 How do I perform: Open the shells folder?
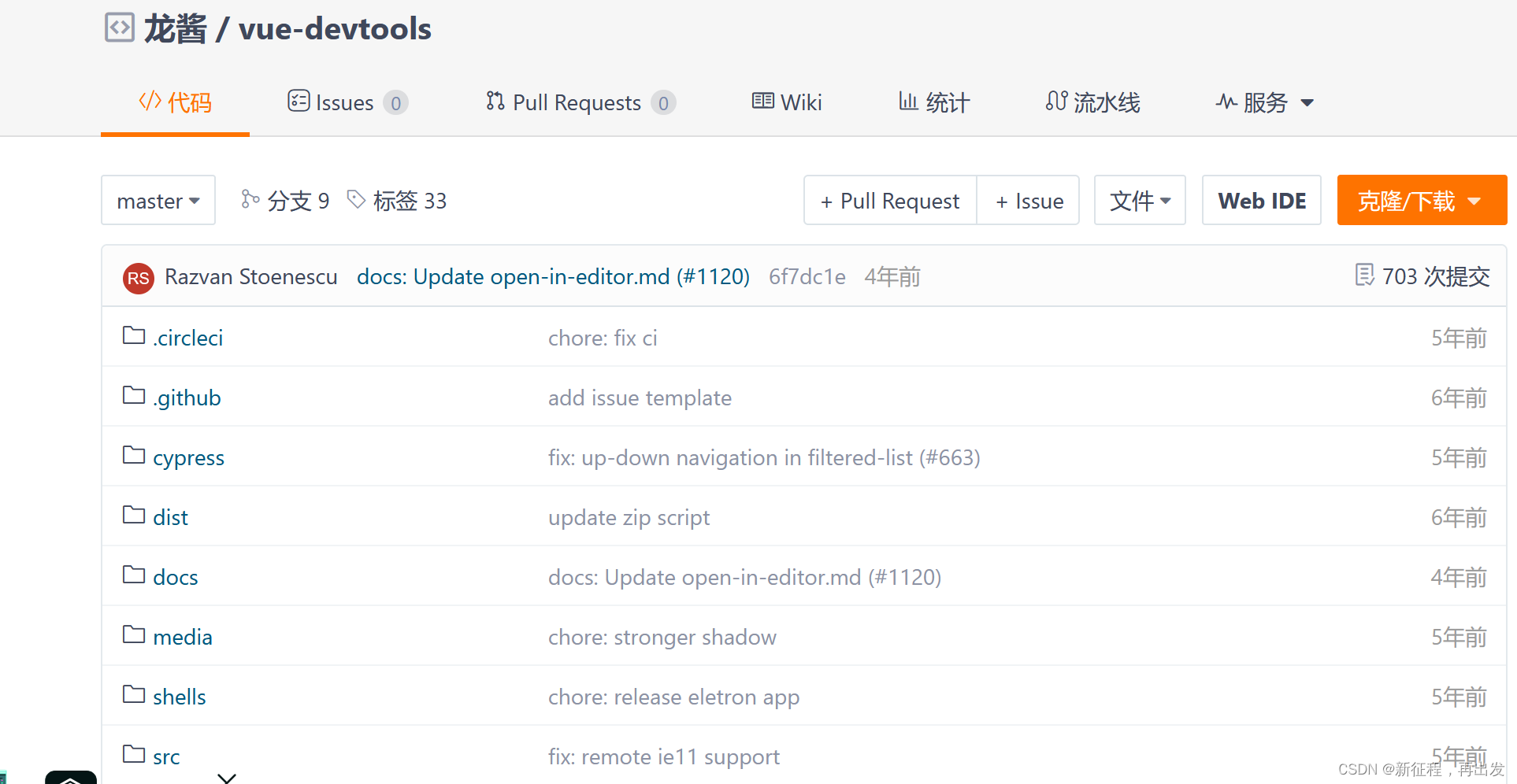click(x=180, y=697)
